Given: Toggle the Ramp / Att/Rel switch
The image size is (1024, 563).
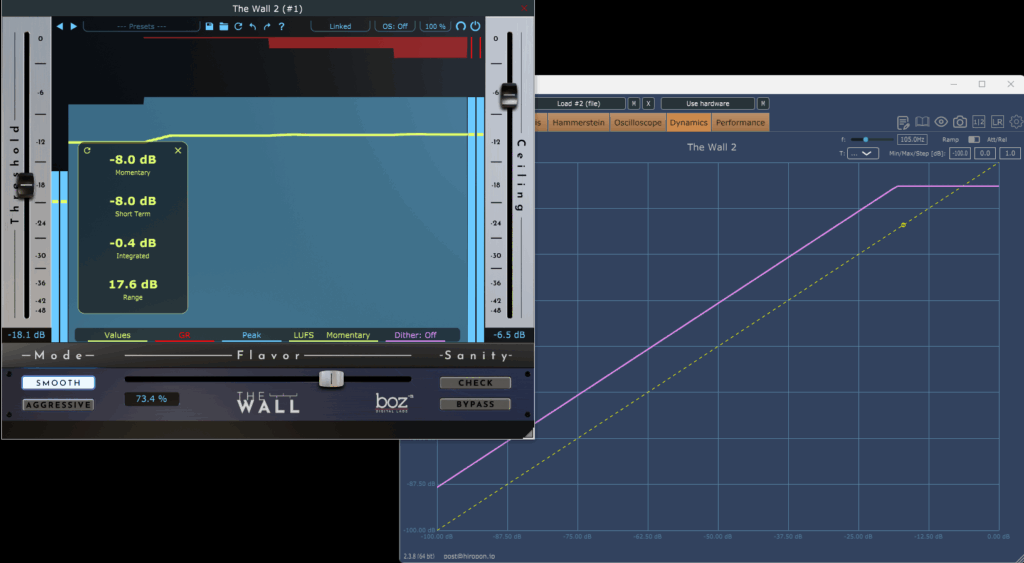Looking at the screenshot, I should [x=974, y=140].
